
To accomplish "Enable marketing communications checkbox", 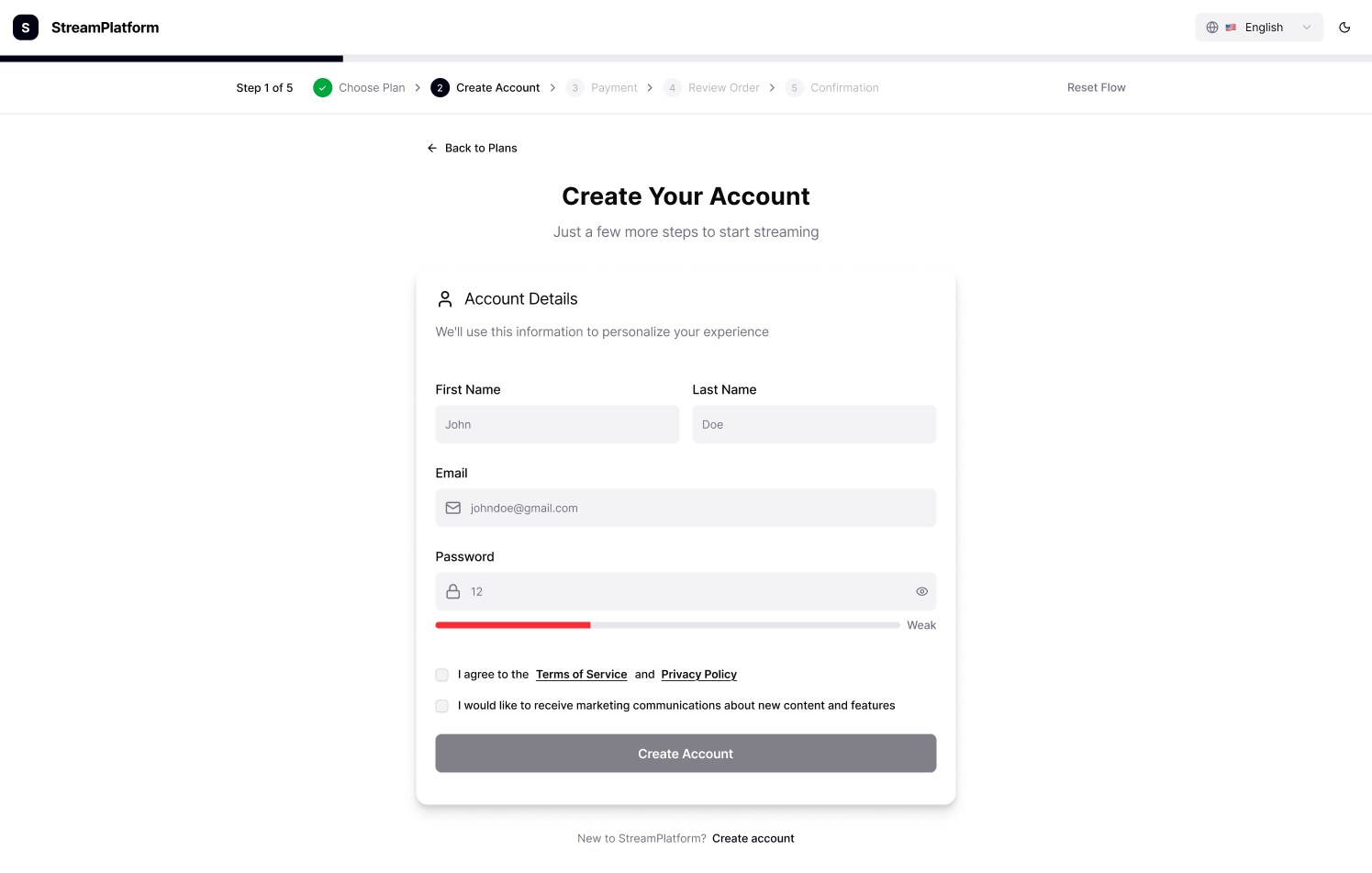I will click(x=441, y=706).
